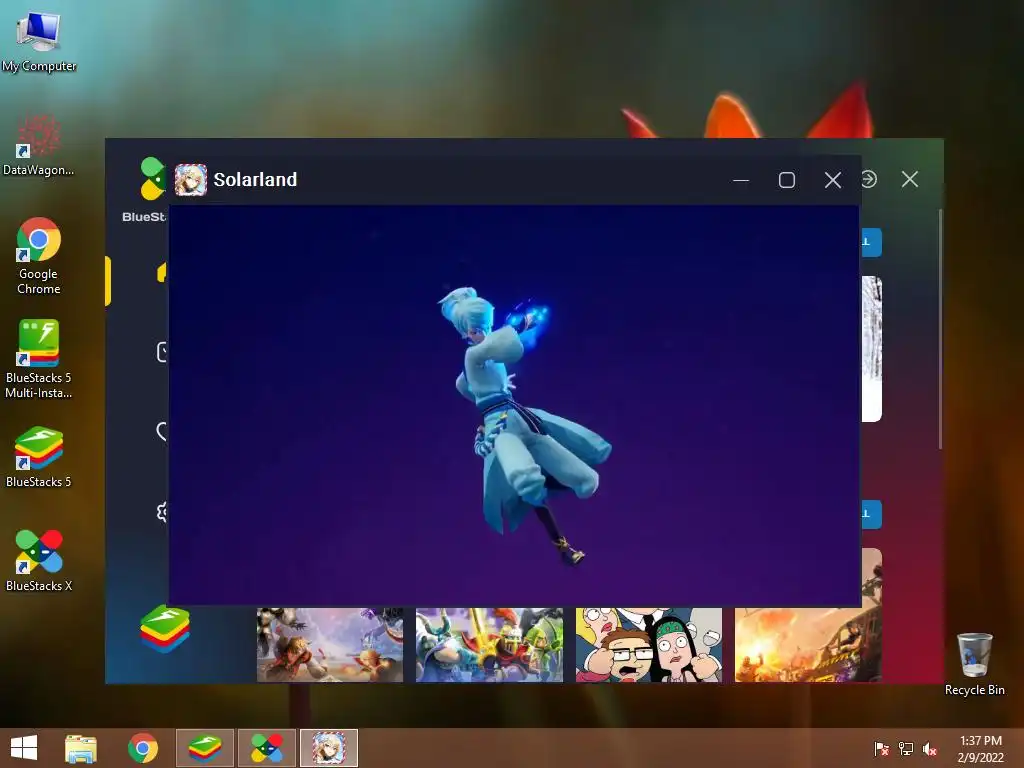Maximize the Solarland window
The image size is (1024, 768).
(x=787, y=180)
